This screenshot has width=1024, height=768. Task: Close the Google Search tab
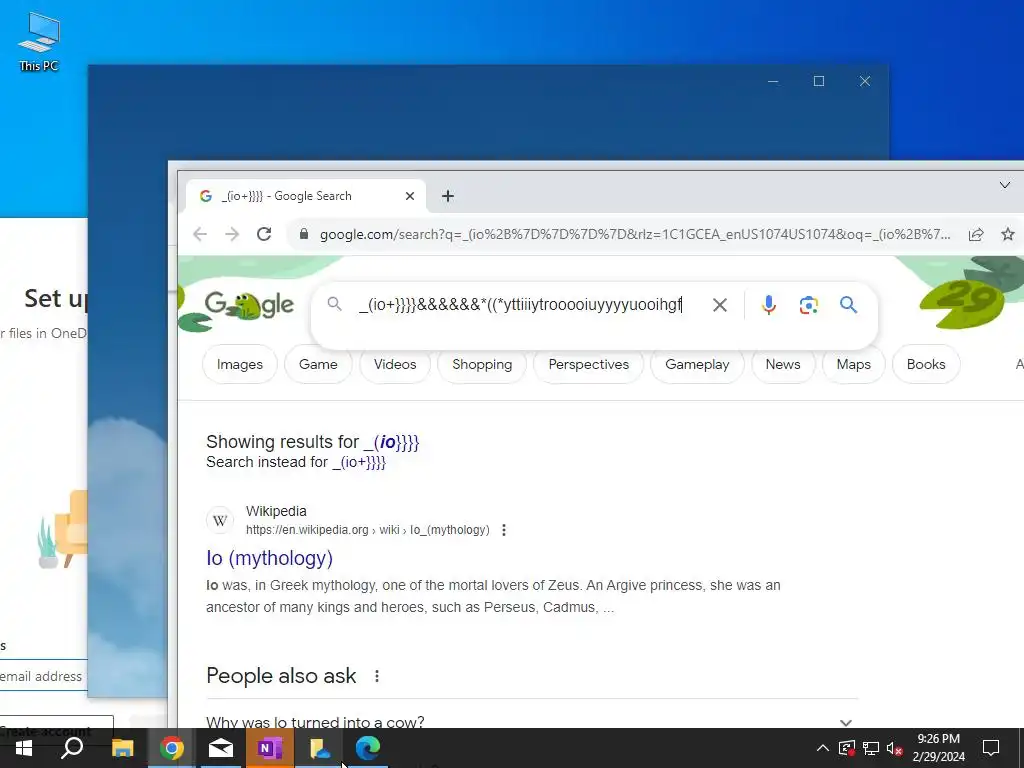[409, 196]
